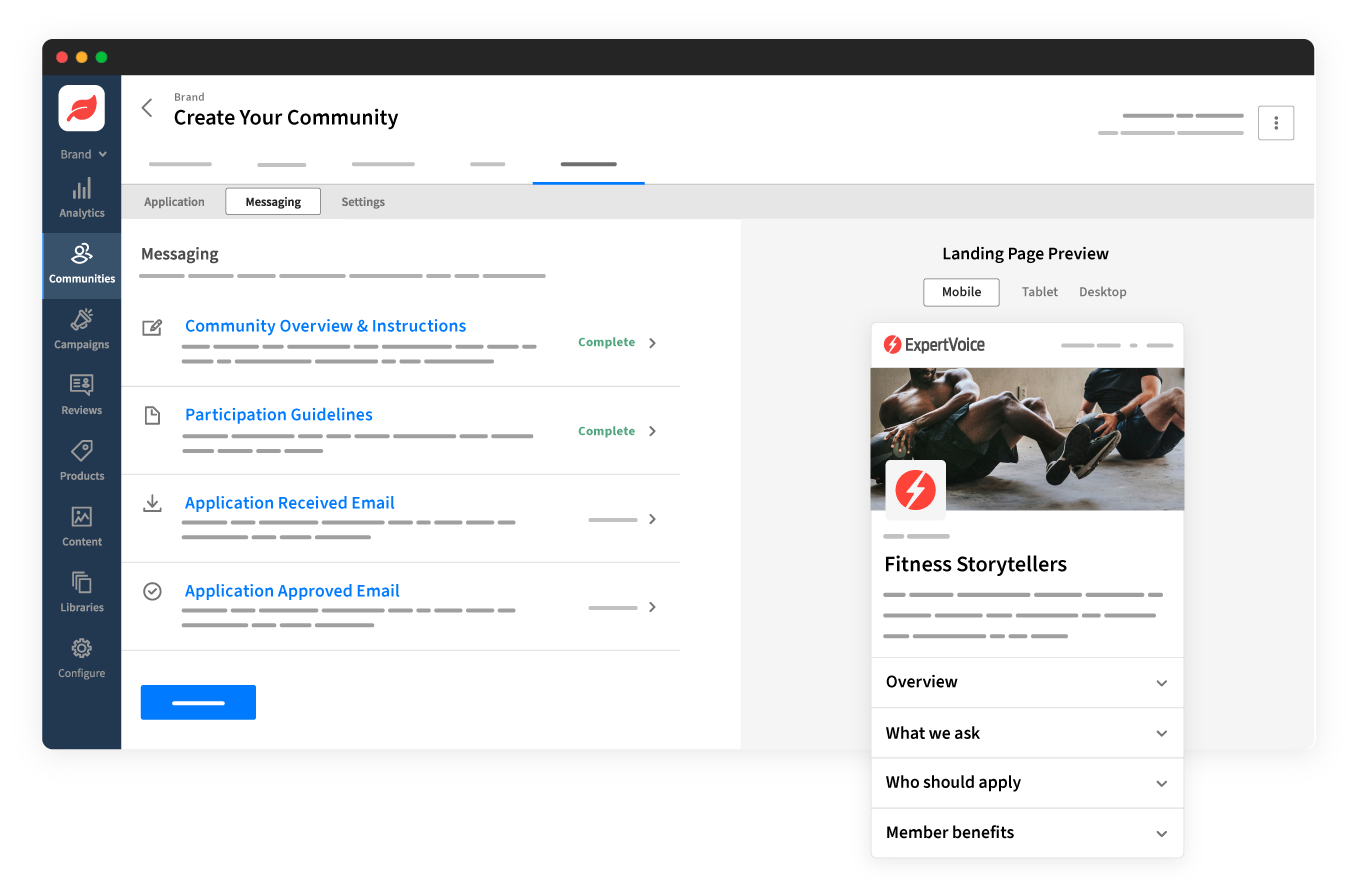
Task: Click Complete status on Participation Guidelines row
Action: (x=606, y=431)
